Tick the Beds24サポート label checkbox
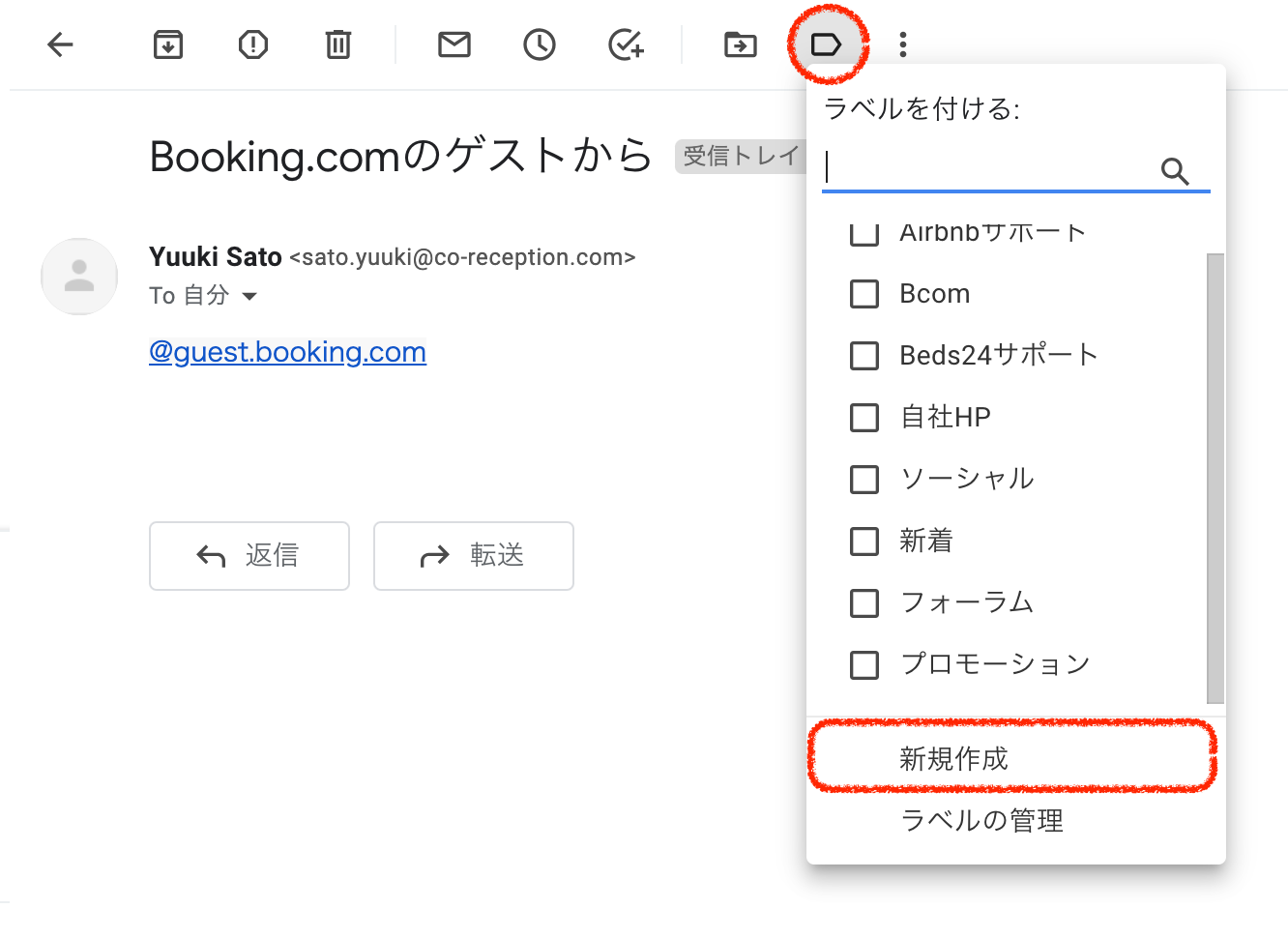1288x938 pixels. click(864, 356)
